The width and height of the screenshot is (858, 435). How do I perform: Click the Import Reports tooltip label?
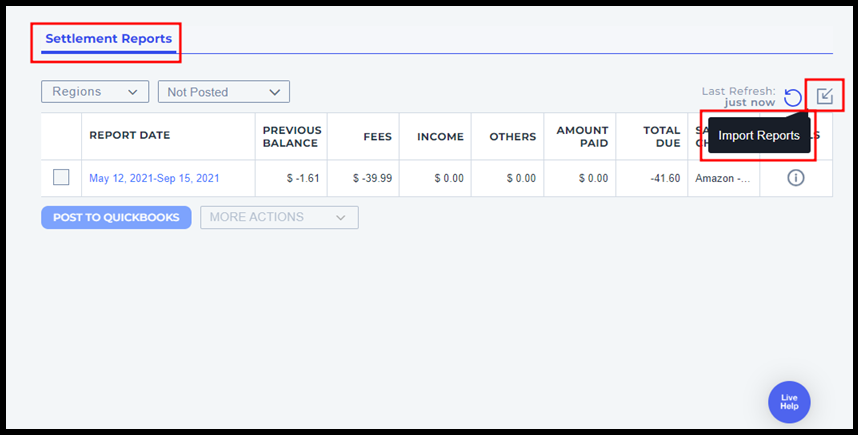[759, 136]
